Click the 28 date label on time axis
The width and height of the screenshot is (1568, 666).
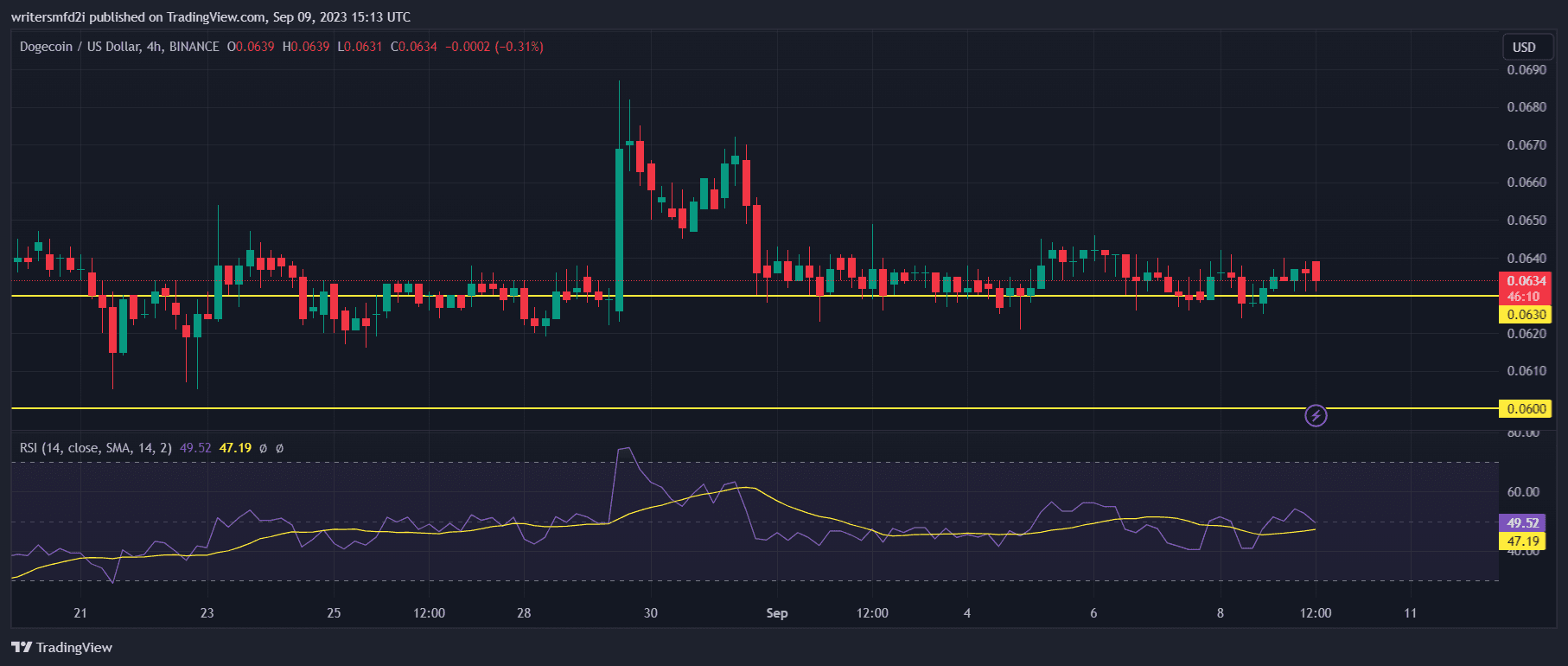[x=524, y=613]
